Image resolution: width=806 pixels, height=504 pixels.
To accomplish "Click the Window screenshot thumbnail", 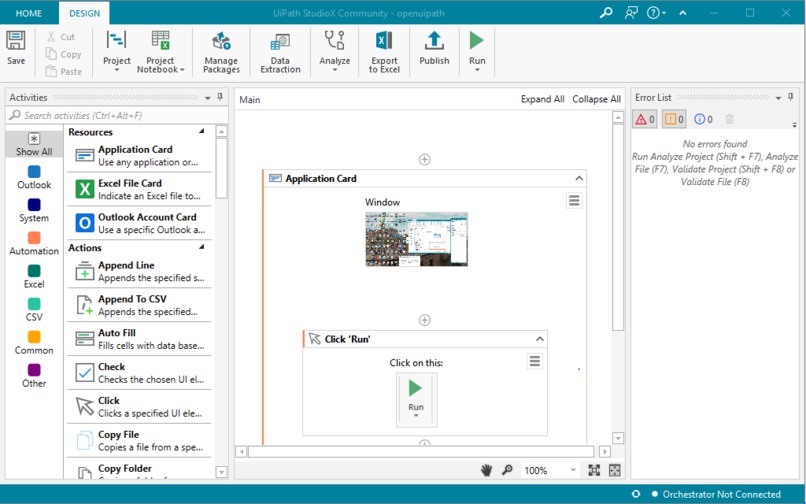I will click(416, 239).
